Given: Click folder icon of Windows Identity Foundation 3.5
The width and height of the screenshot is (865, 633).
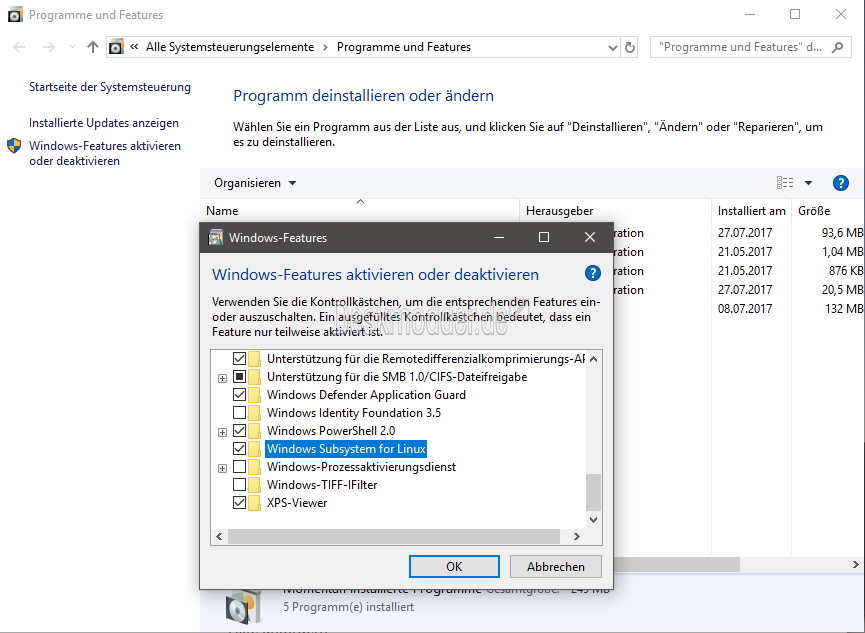Looking at the screenshot, I should (x=254, y=413).
